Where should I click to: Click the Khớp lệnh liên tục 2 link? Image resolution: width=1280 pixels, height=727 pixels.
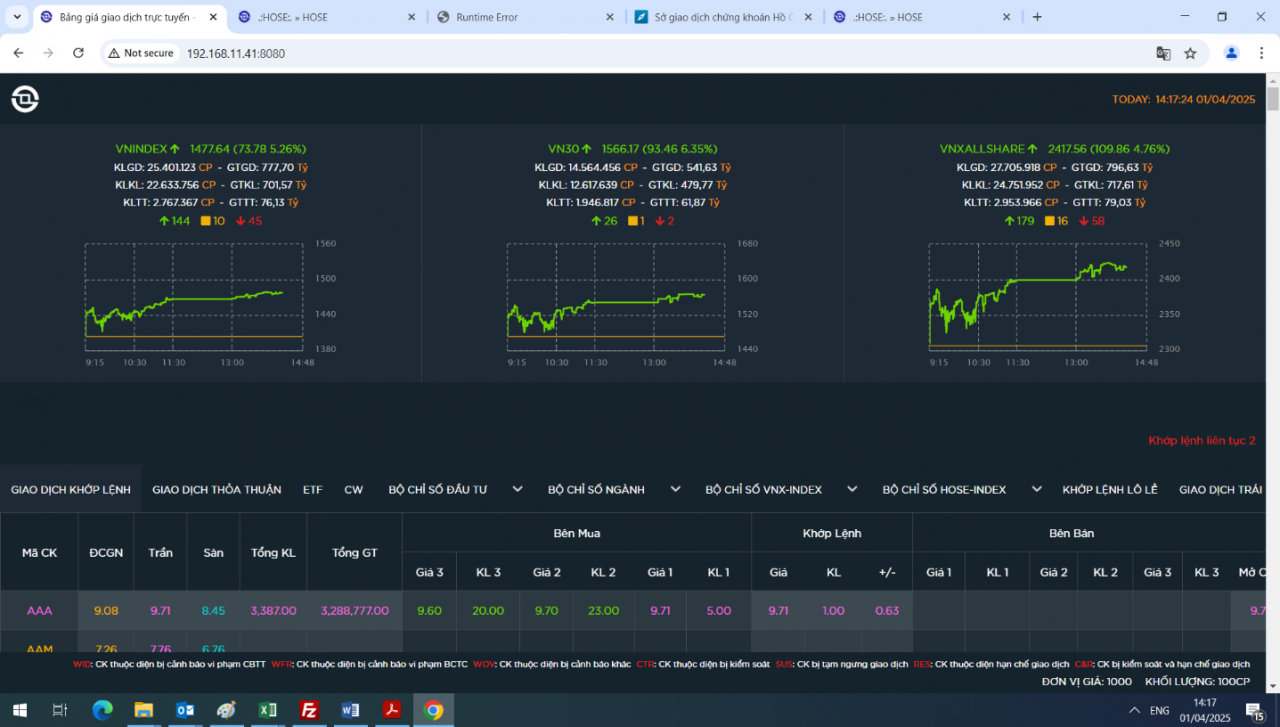1201,439
